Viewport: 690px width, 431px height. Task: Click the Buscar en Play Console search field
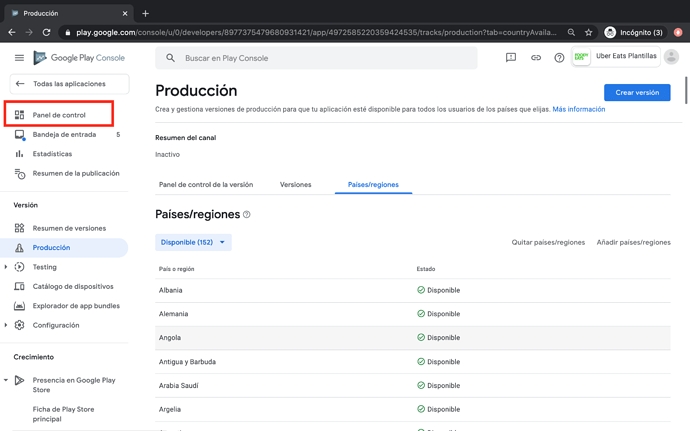tap(315, 58)
